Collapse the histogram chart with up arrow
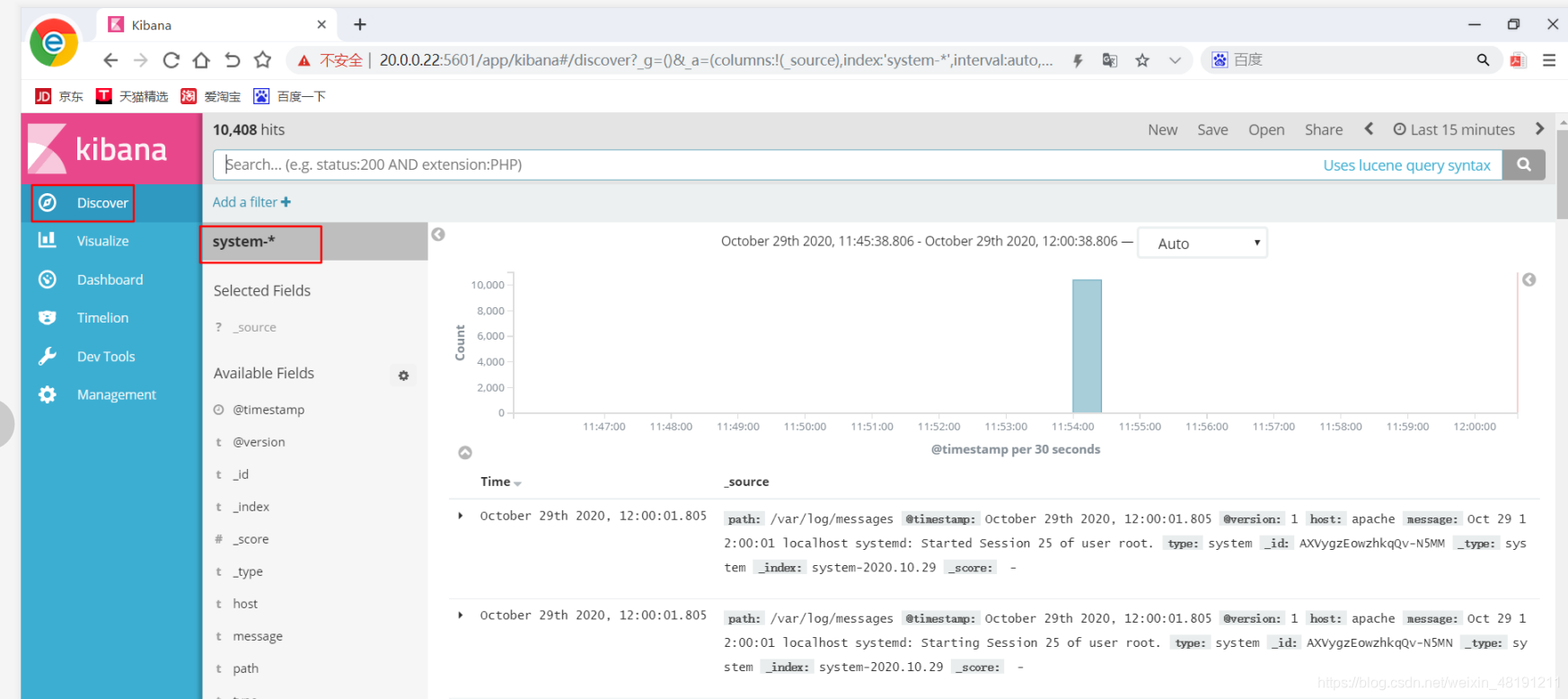Screen dimensions: 1568x699 (465, 453)
